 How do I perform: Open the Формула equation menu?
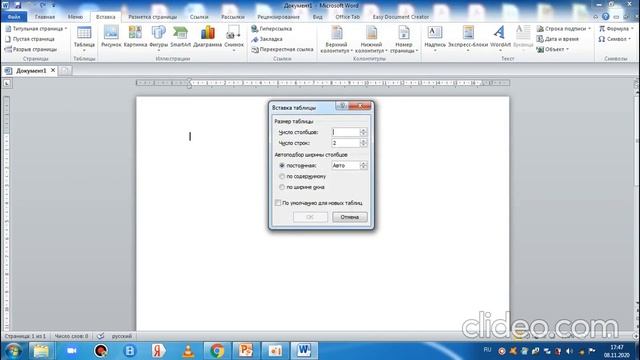pyautogui.click(x=616, y=29)
